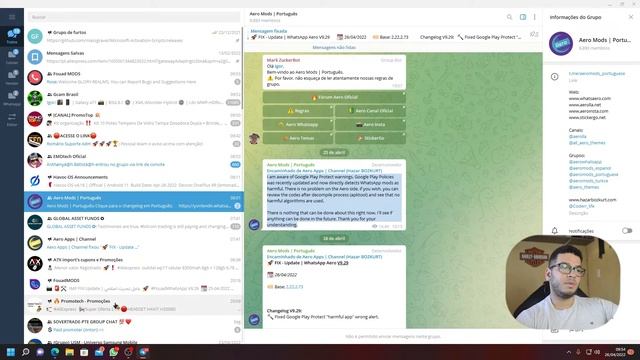
Task: Click the Regras bot button
Action: (x=298, y=111)
